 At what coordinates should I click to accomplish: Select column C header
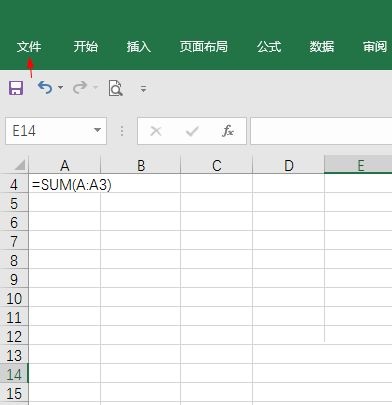click(x=216, y=165)
